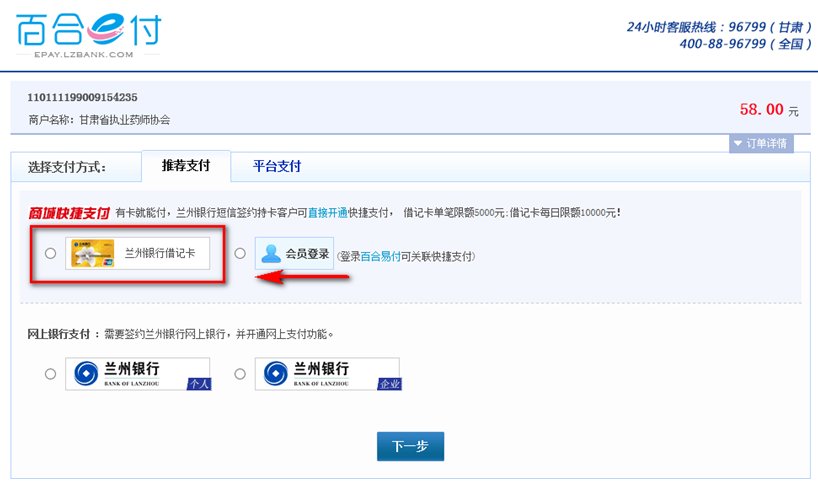Viewport: 818px width, 485px height.
Task: Click the 58.00 元 amount
Action: pos(769,110)
